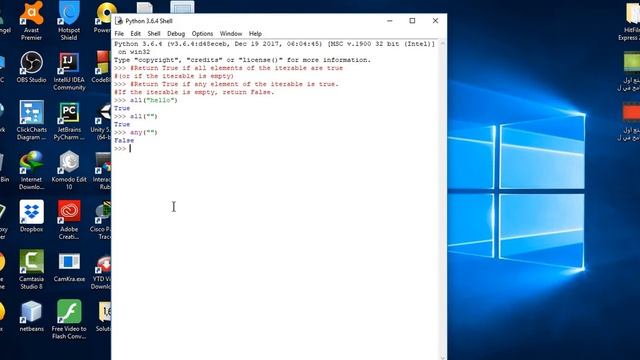Click the "#If the iterable is empty, return False." comment
The image size is (640, 360).
[194, 92]
